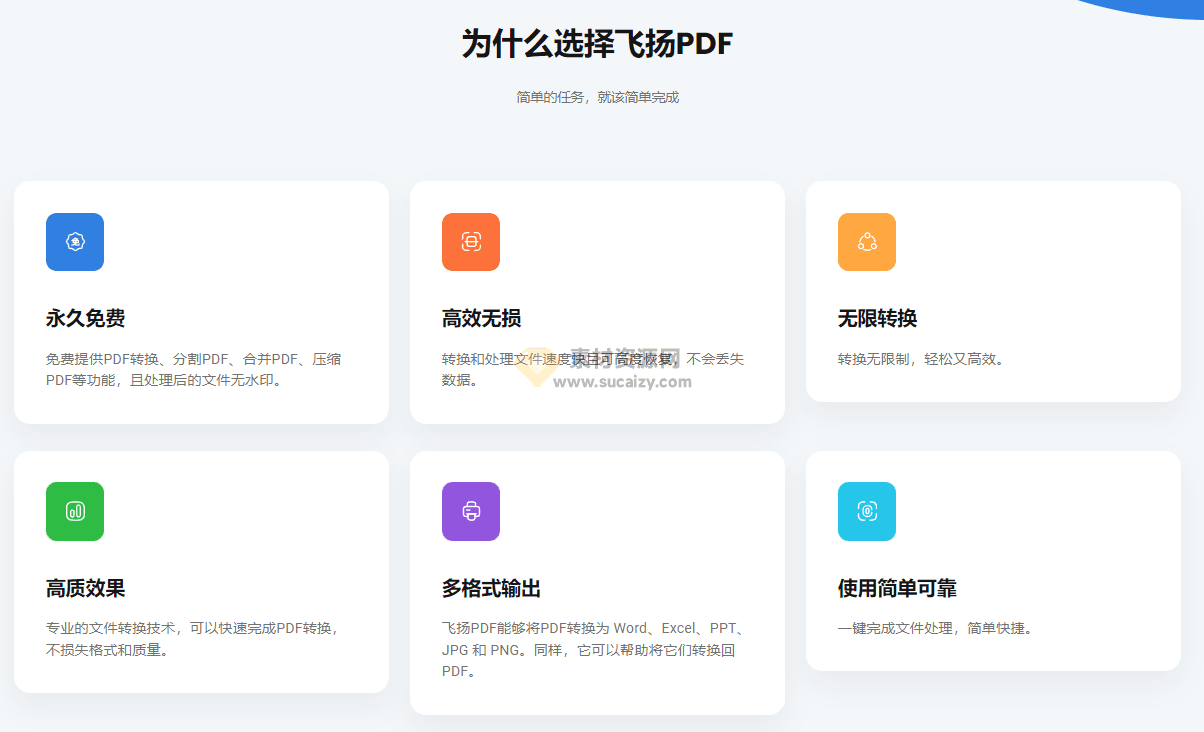Select the yellow 无限转换 conversion icon

tap(866, 241)
